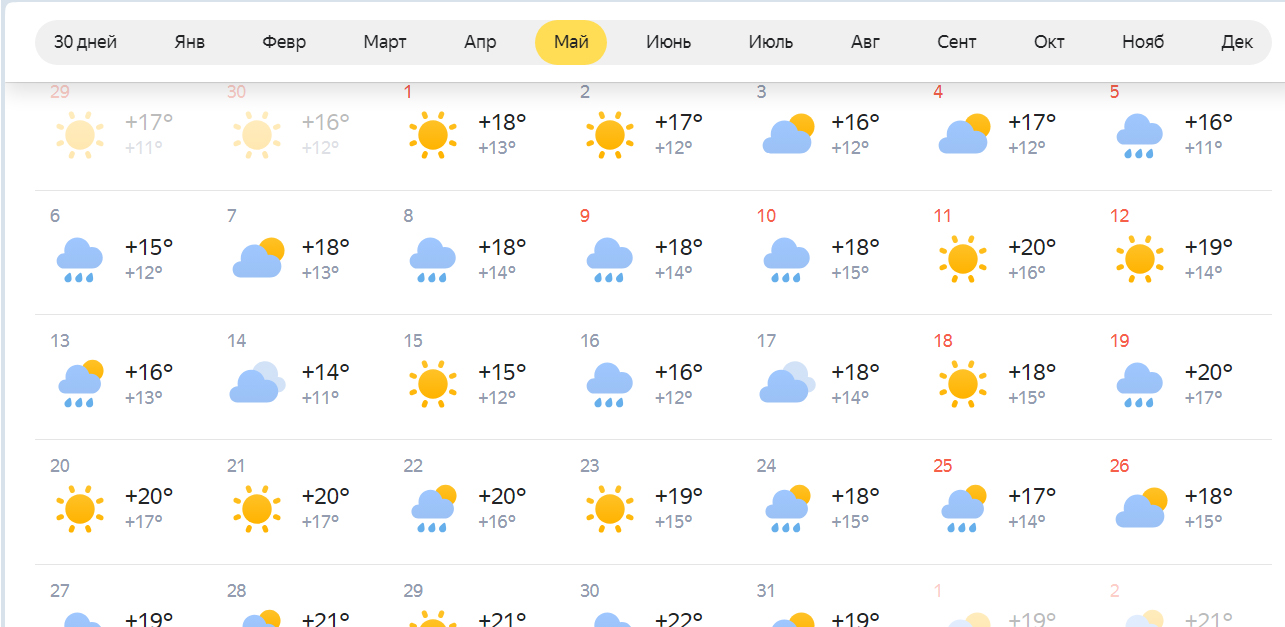Click the +20° temperature on May 20

(149, 496)
